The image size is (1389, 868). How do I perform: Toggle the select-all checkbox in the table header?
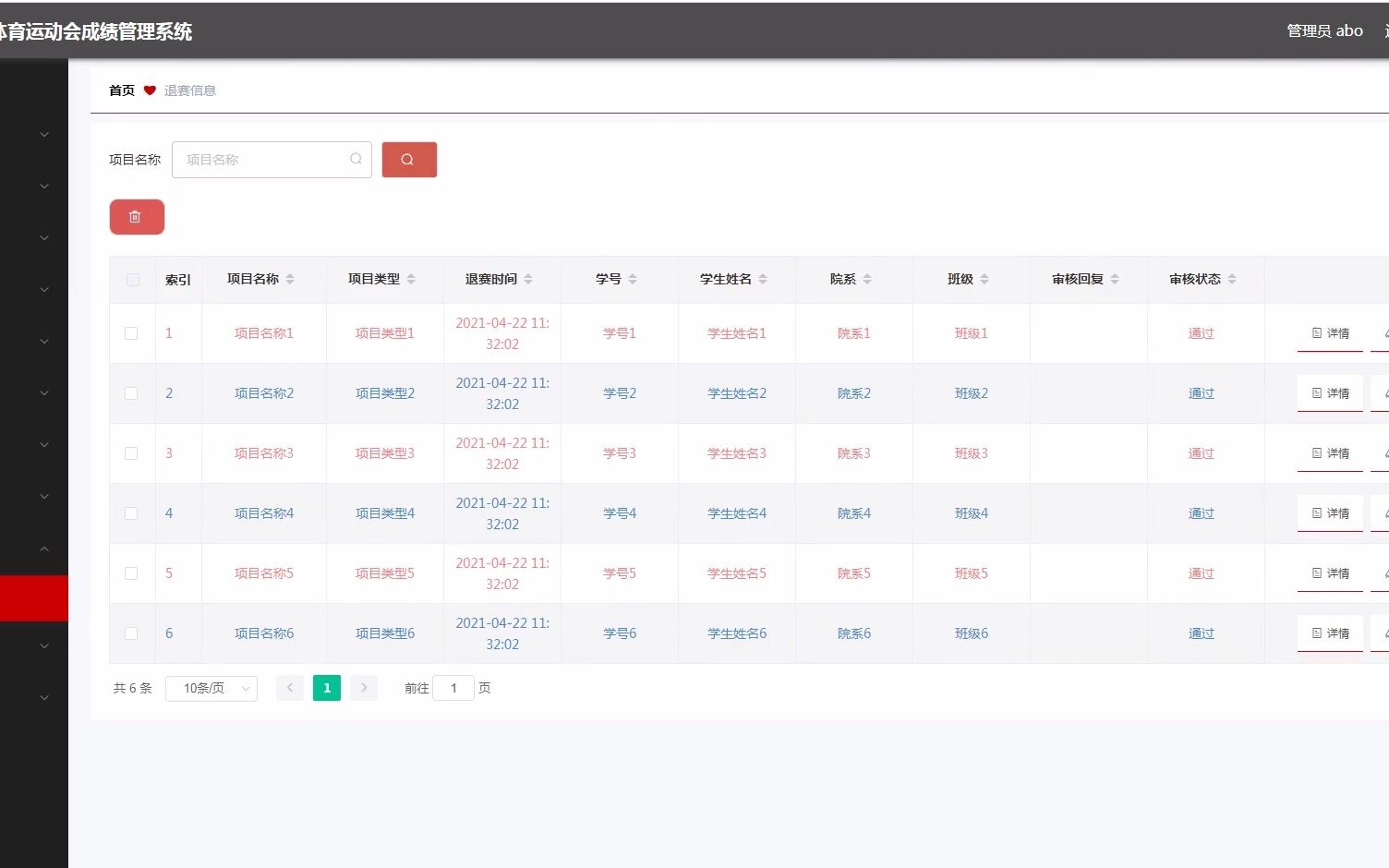tap(133, 280)
